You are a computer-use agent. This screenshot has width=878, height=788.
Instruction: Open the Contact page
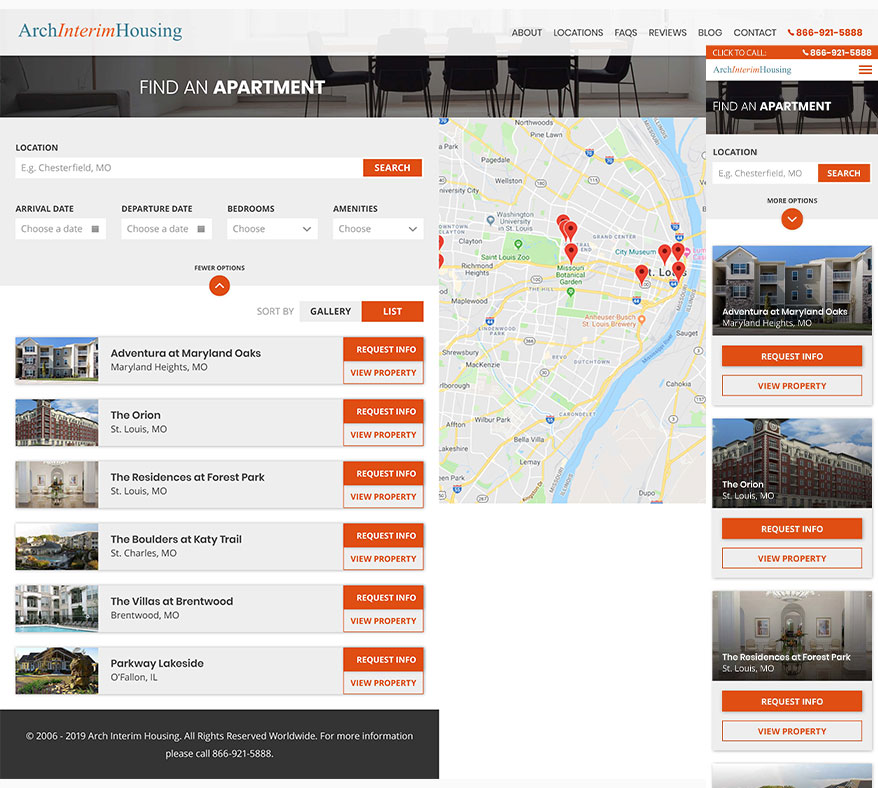tap(754, 32)
